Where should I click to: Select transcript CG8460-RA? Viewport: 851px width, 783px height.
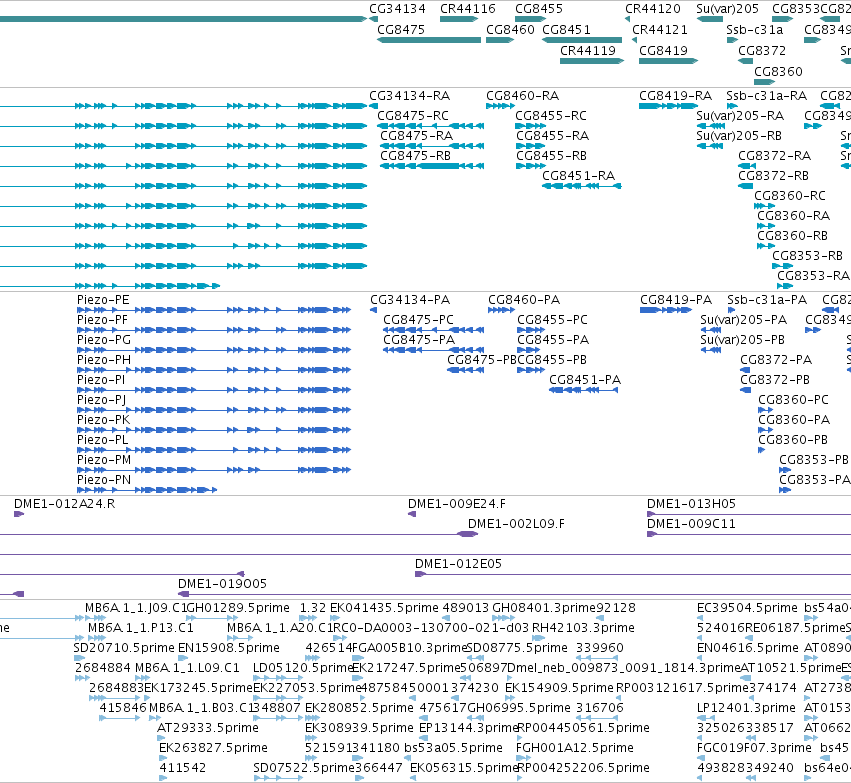tap(523, 96)
